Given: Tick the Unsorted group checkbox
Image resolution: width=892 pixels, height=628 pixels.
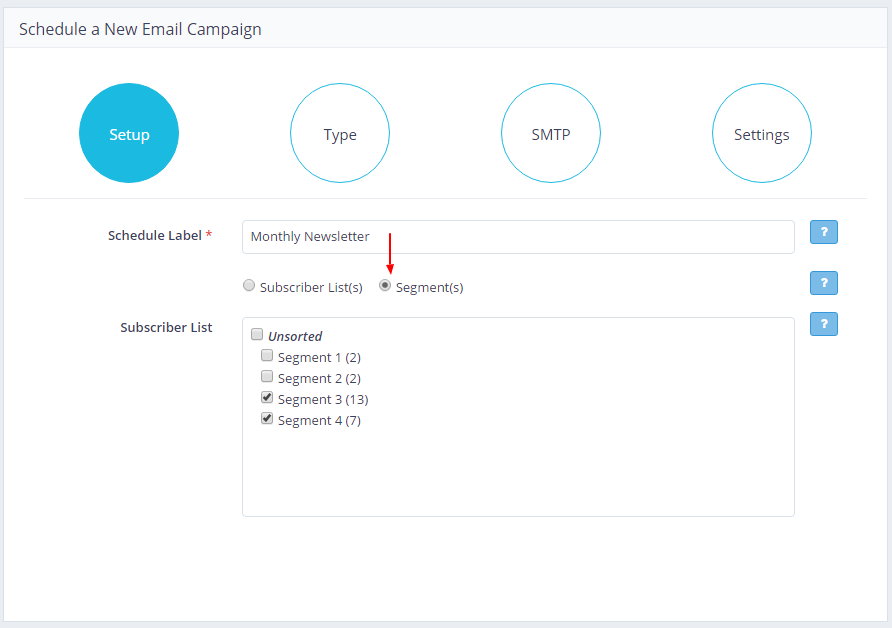Looking at the screenshot, I should (257, 335).
